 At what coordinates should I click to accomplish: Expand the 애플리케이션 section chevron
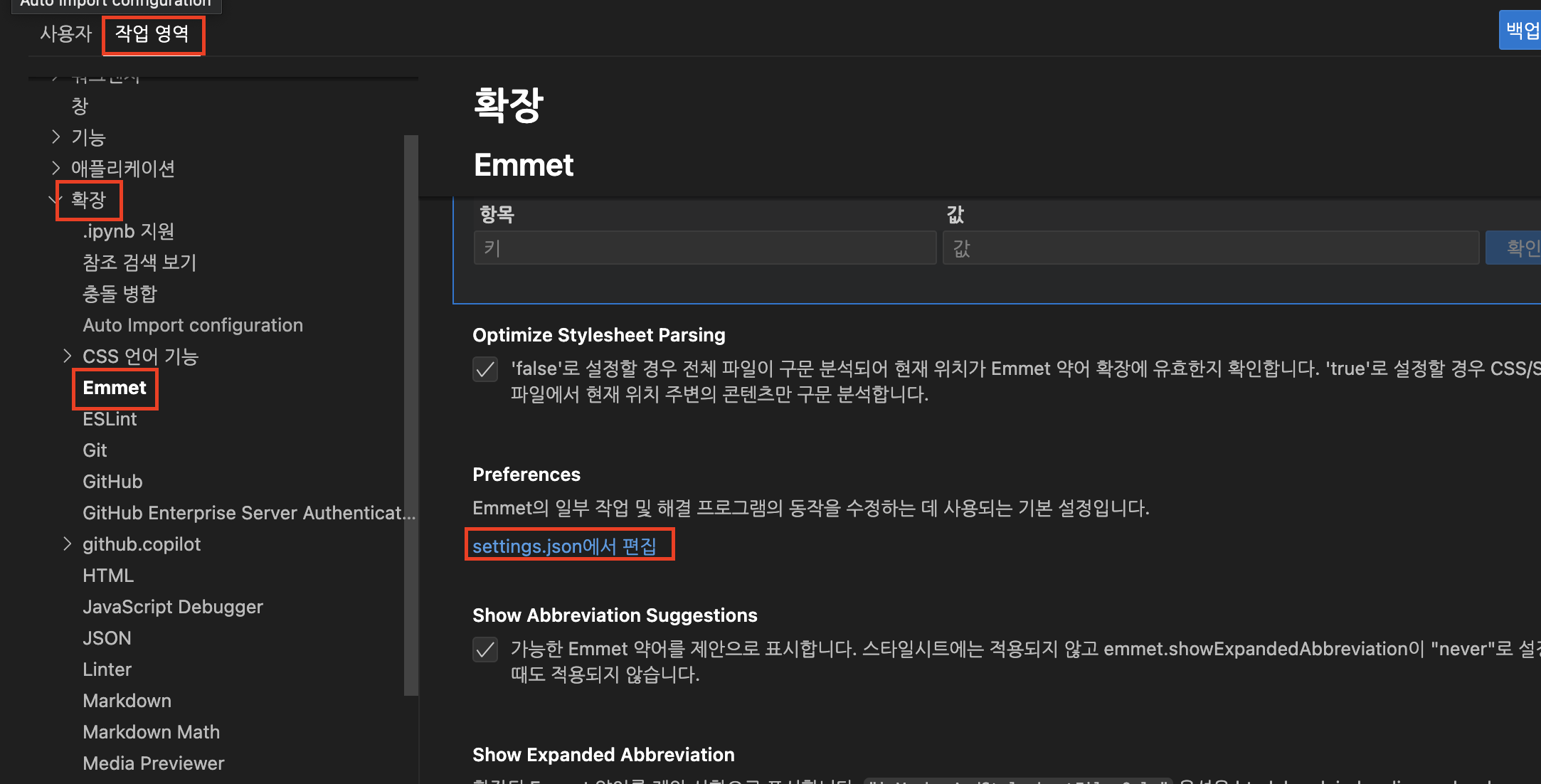pyautogui.click(x=56, y=168)
